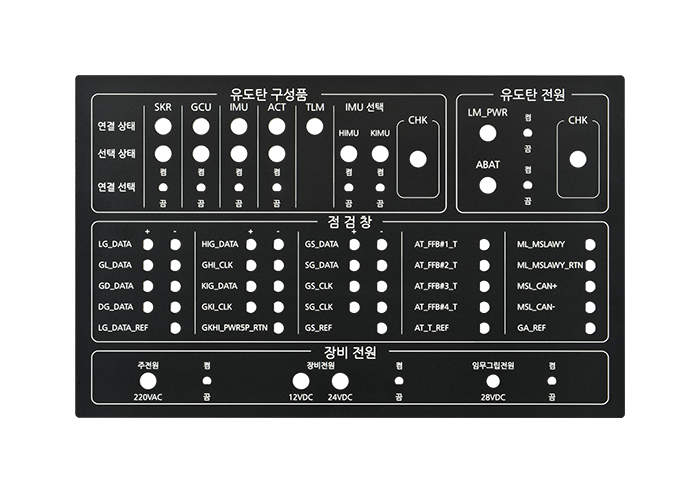Click the GCU 선택 상태 indicator hole

(201, 154)
